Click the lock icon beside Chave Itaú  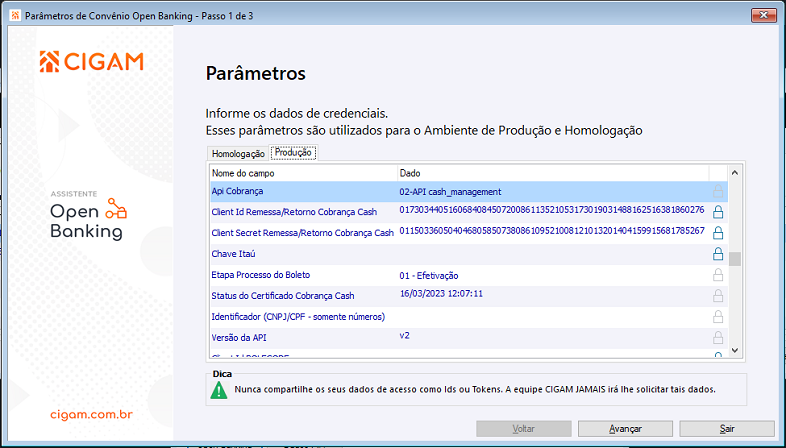pos(718,254)
